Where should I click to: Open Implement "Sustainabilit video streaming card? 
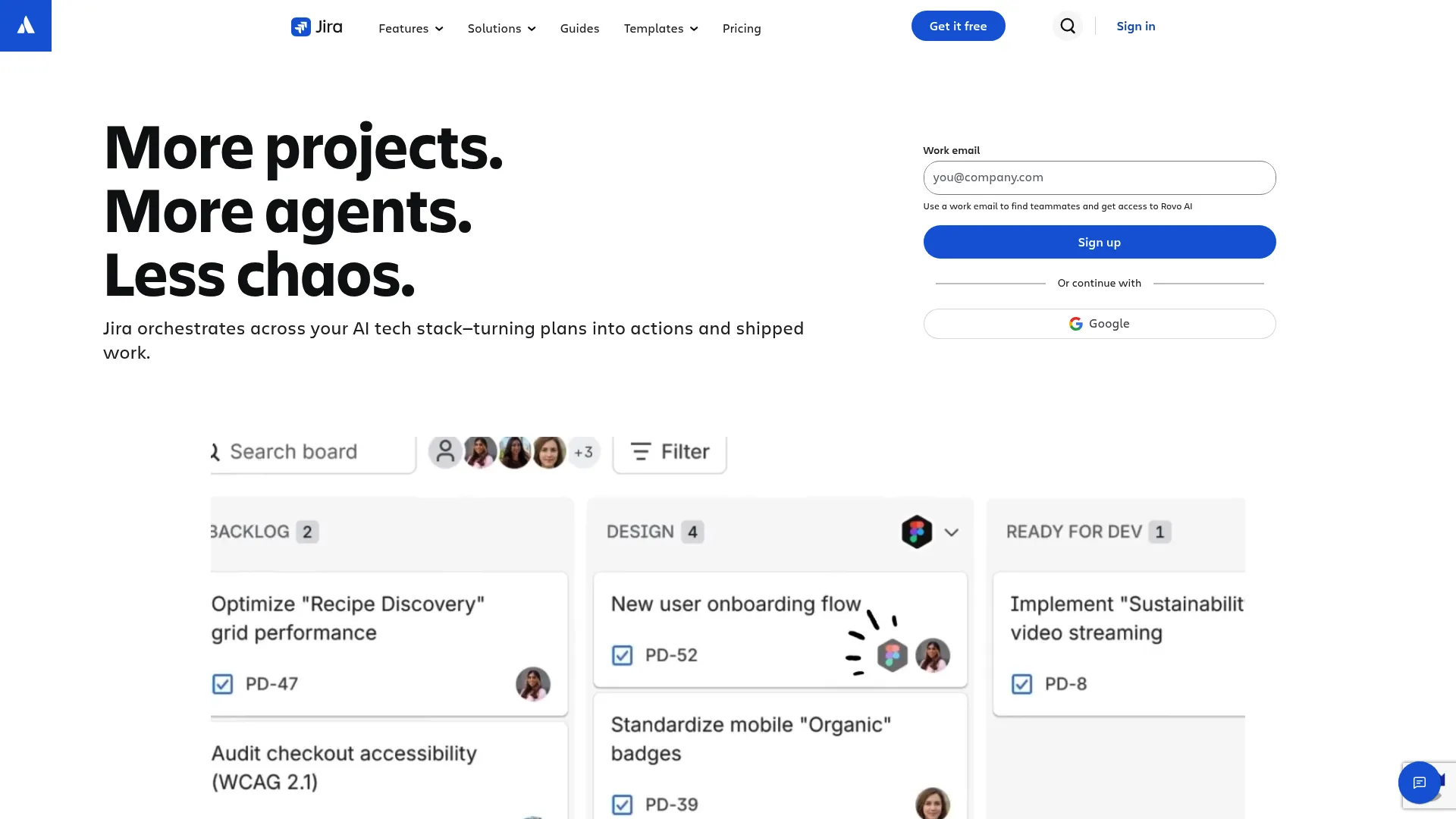1119,644
